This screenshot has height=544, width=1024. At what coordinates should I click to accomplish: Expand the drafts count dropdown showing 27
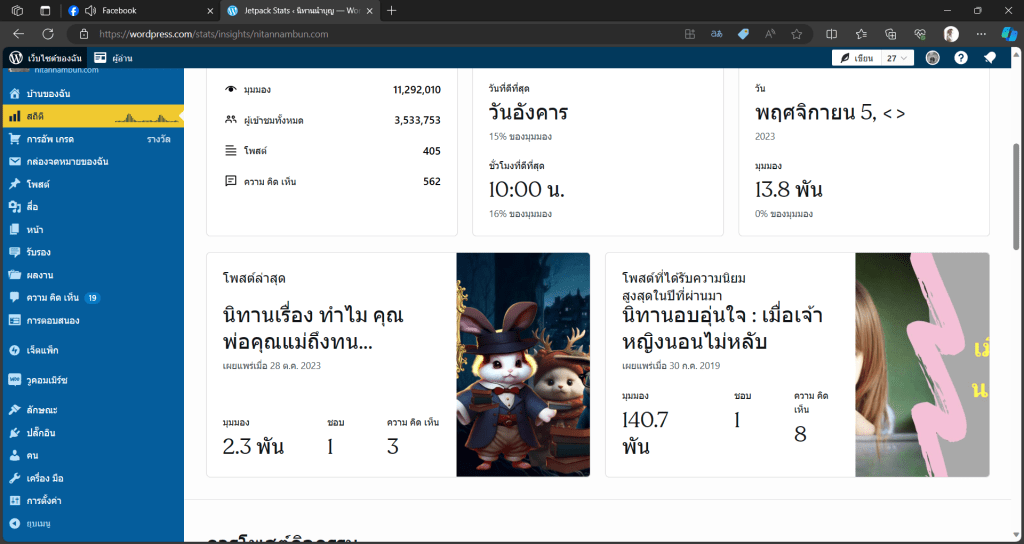click(898, 58)
